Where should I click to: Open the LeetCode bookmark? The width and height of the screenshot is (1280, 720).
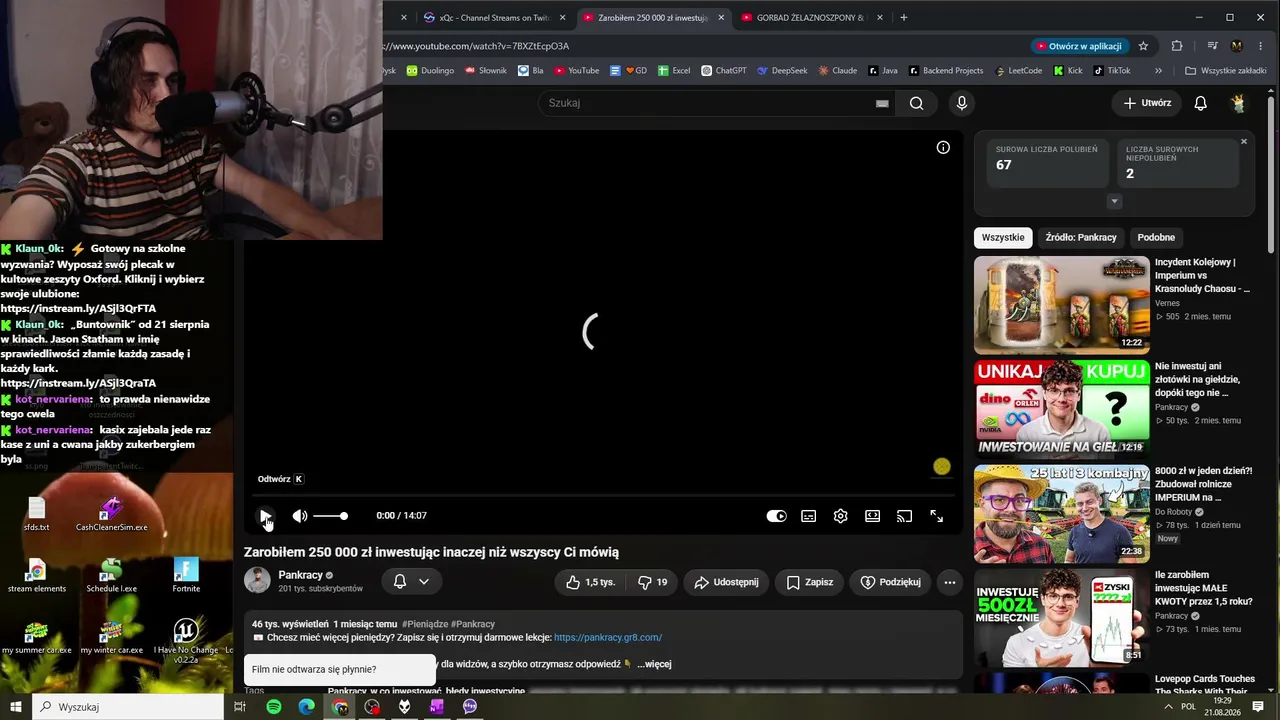coord(1018,71)
